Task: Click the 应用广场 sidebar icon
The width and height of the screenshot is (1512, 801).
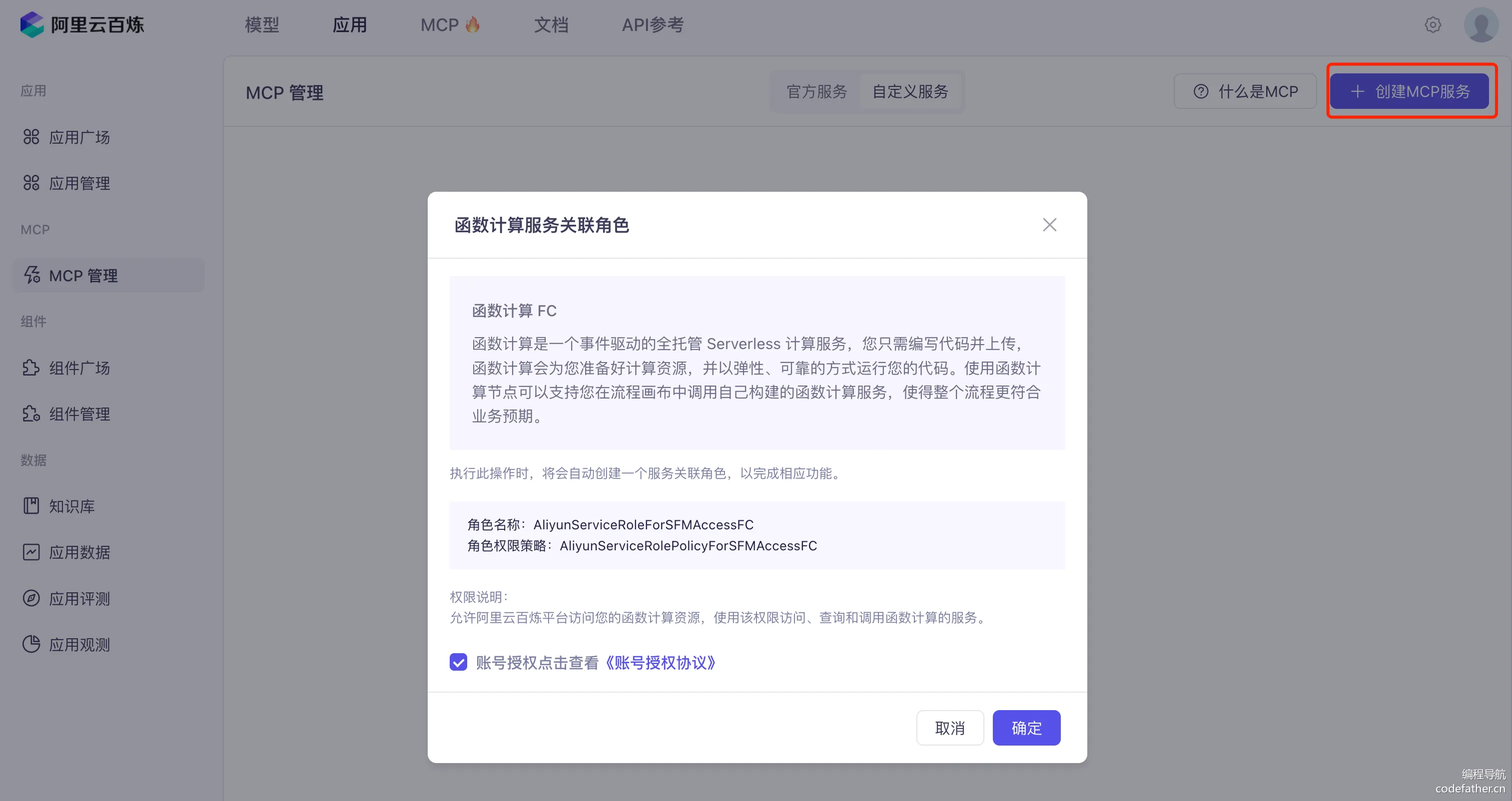Action: pos(31,137)
